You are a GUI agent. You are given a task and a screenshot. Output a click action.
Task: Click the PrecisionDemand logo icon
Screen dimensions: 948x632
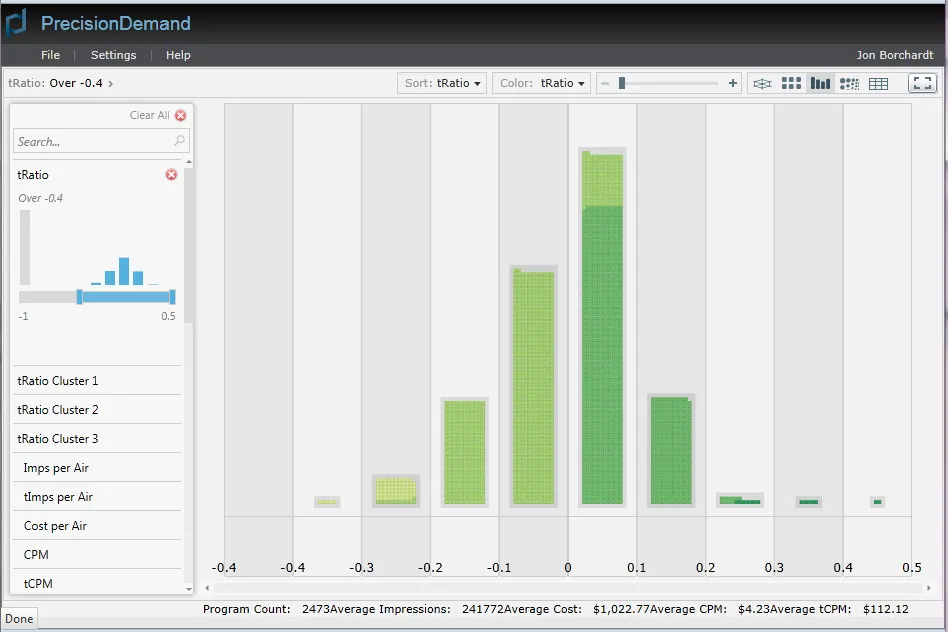(16, 22)
